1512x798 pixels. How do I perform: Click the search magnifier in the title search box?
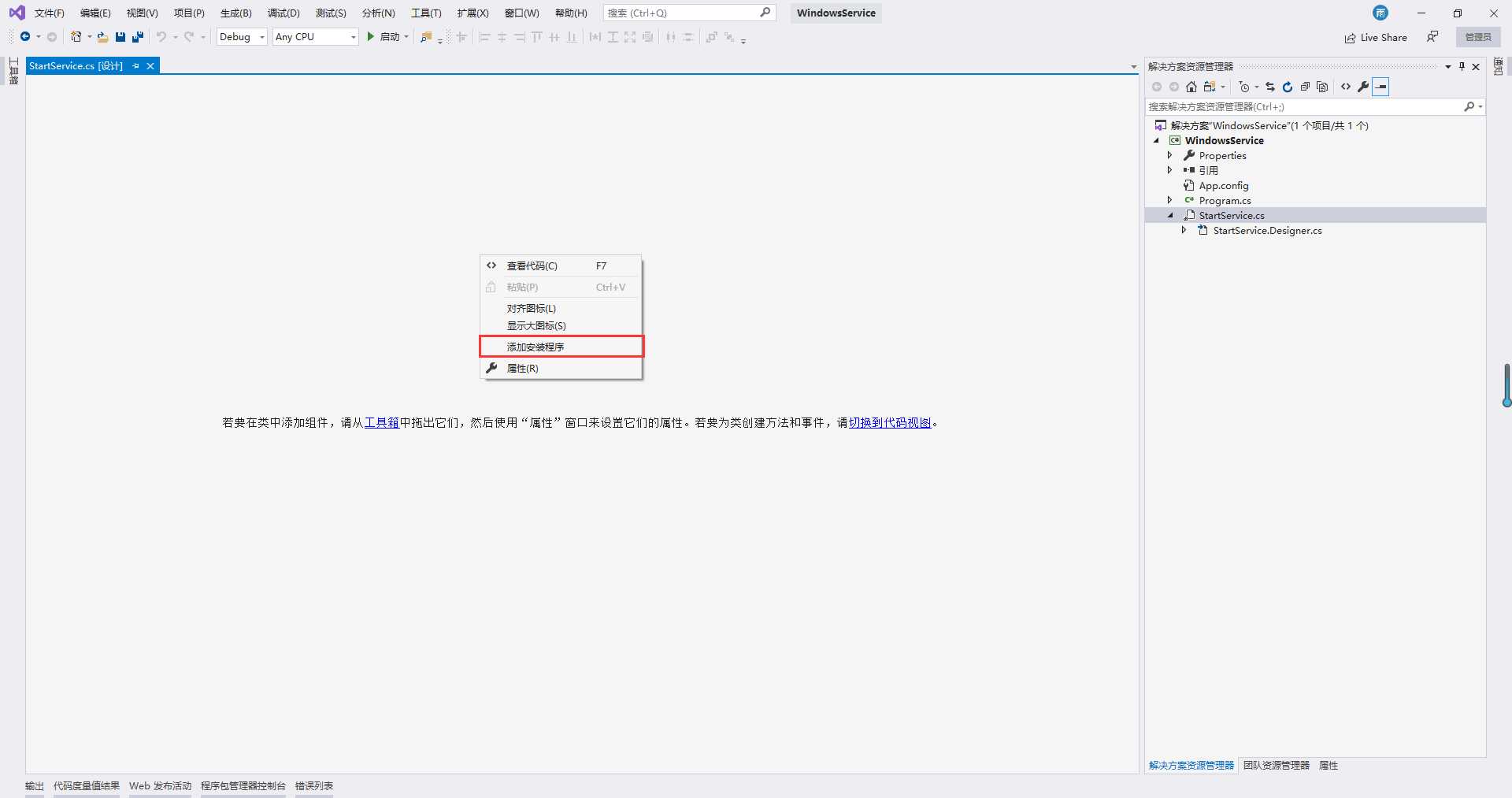pos(765,13)
